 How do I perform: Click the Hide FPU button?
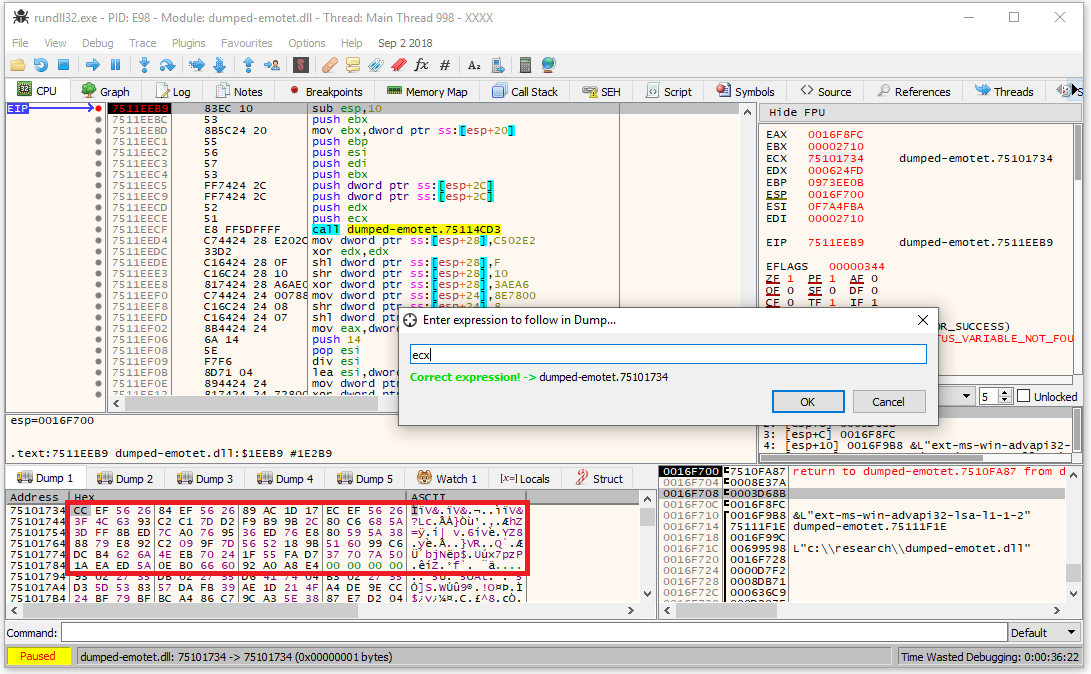[x=796, y=112]
